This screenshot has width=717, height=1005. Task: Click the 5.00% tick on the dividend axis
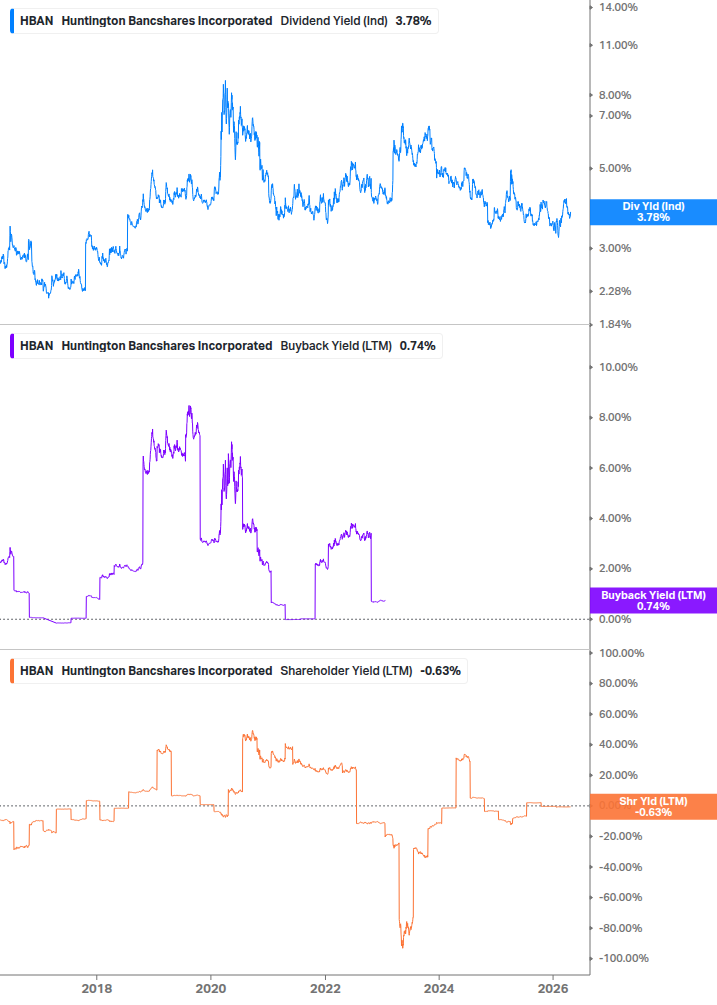coord(615,169)
